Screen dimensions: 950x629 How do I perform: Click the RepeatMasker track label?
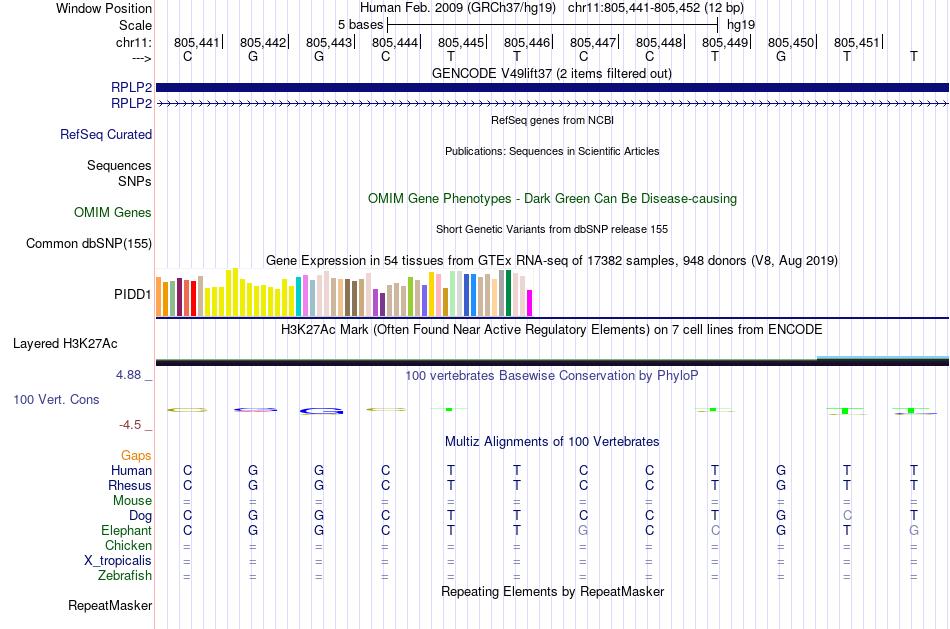110,605
